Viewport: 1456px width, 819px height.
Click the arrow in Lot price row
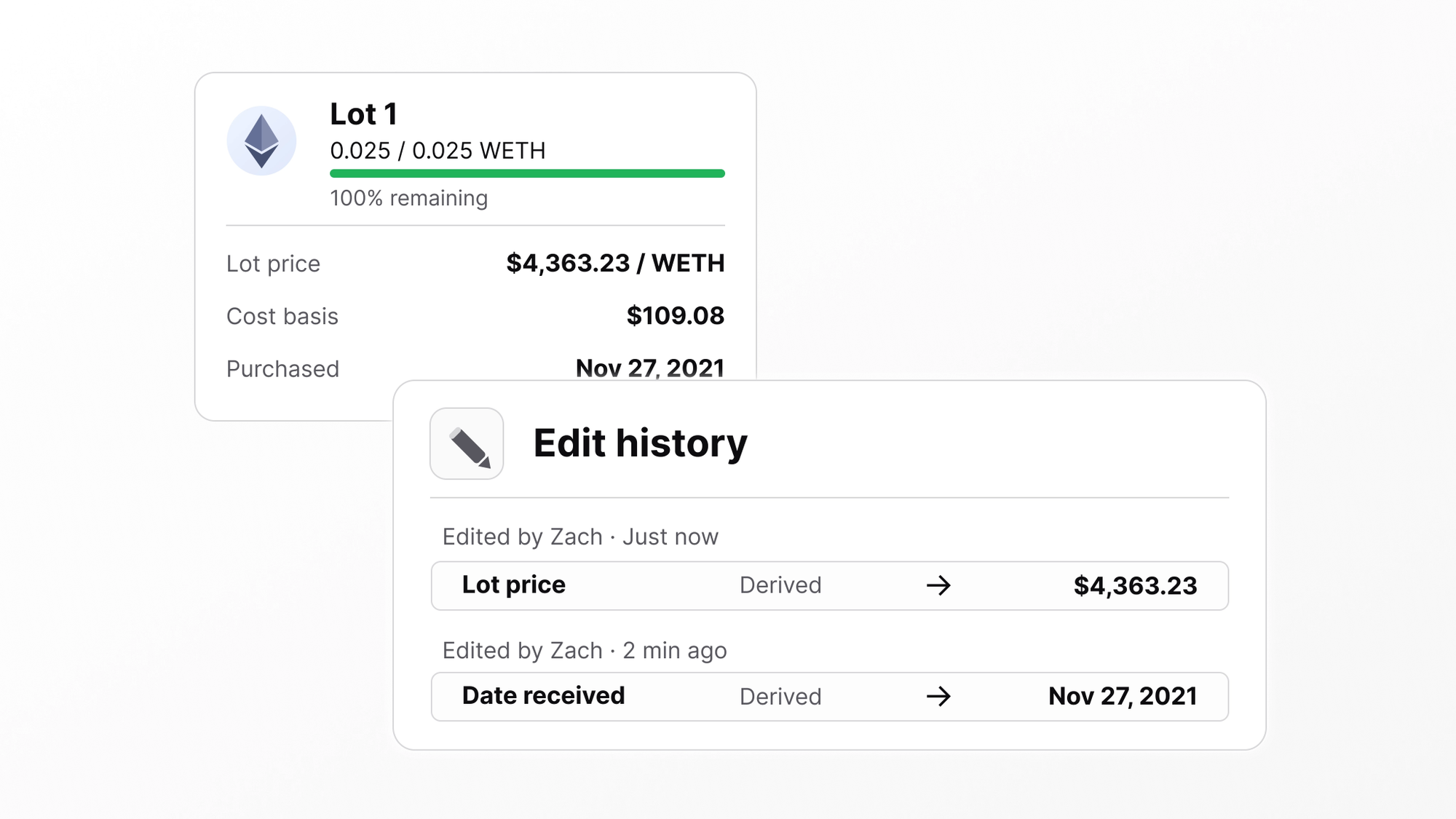938,585
